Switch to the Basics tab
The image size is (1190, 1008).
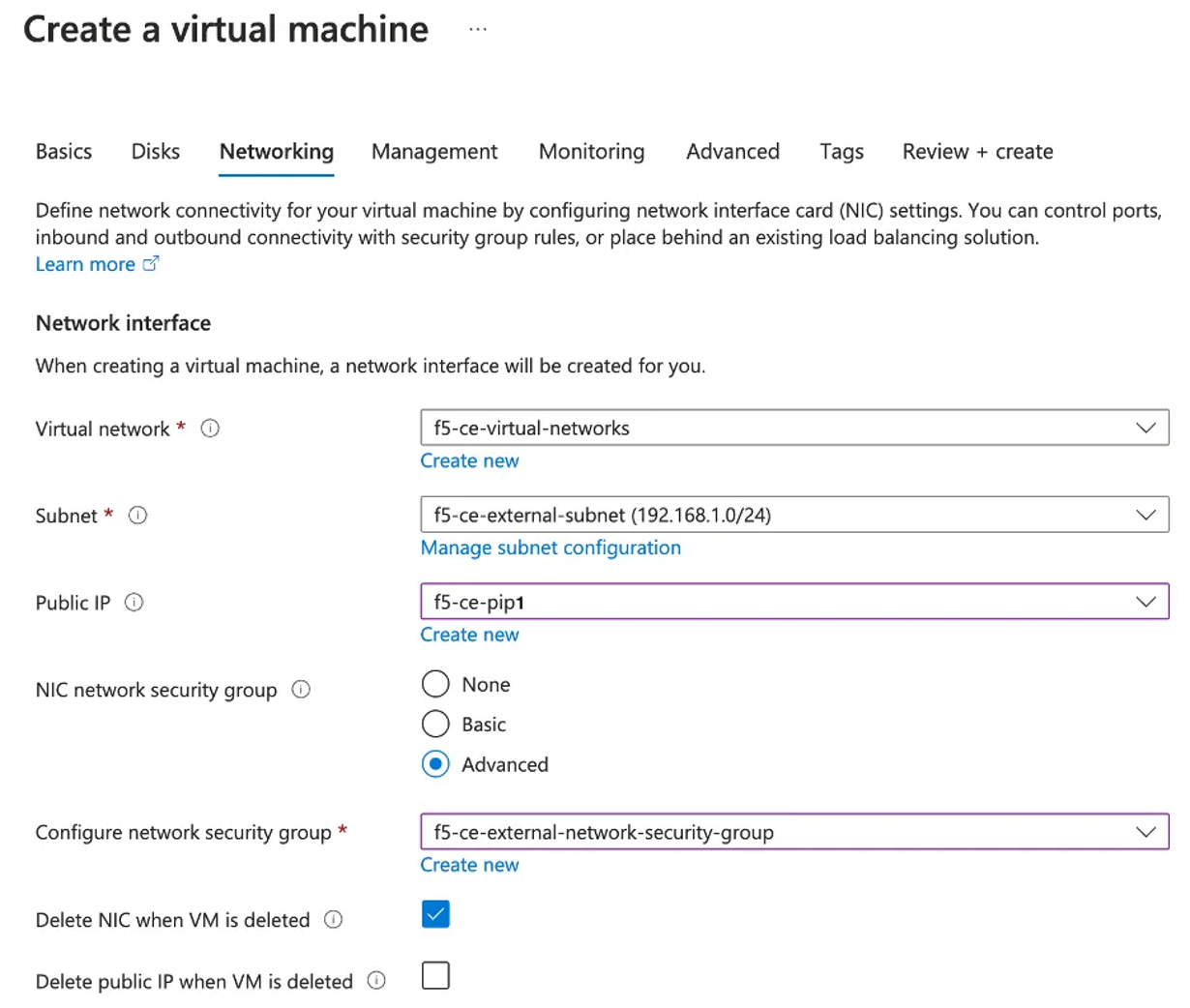click(x=63, y=151)
